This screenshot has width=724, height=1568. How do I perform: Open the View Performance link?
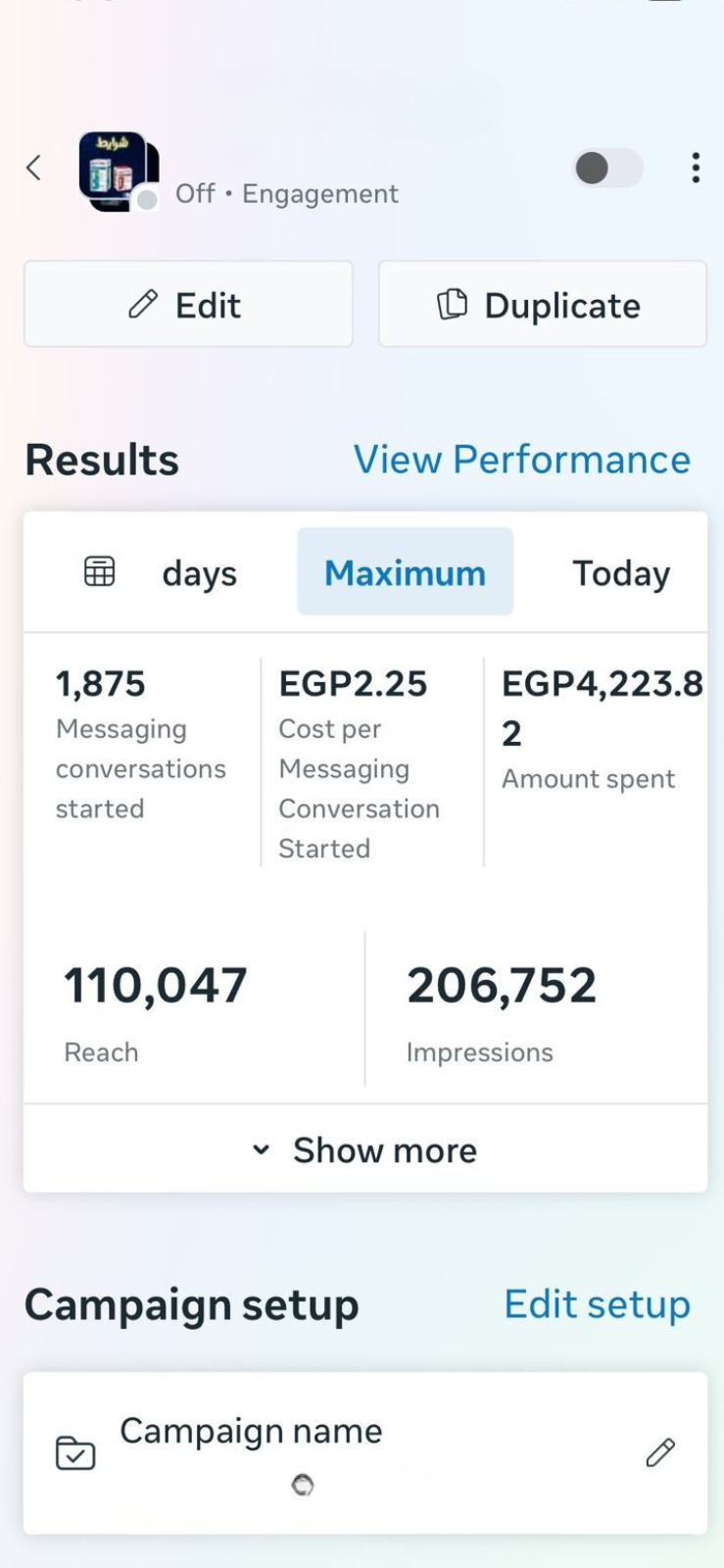point(522,460)
